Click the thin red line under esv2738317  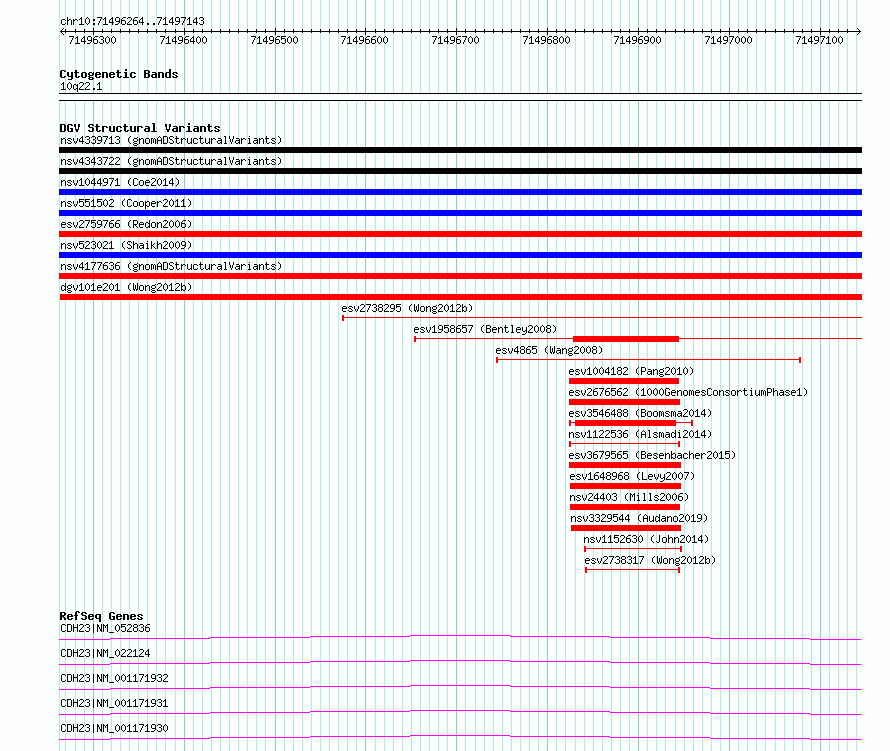632,570
